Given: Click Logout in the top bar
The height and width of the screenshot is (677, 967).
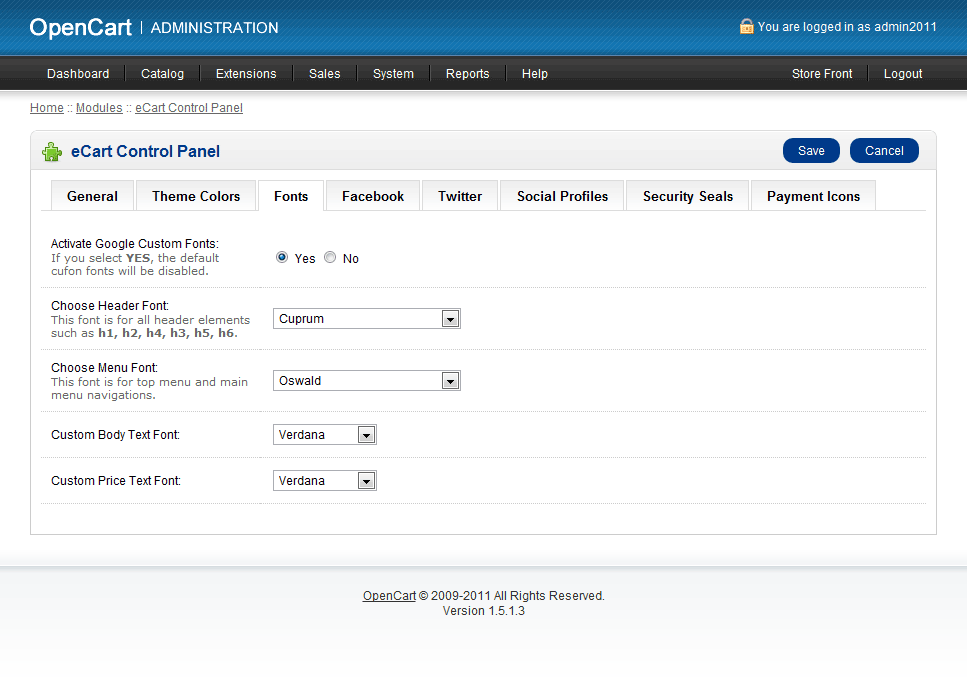Looking at the screenshot, I should [903, 74].
